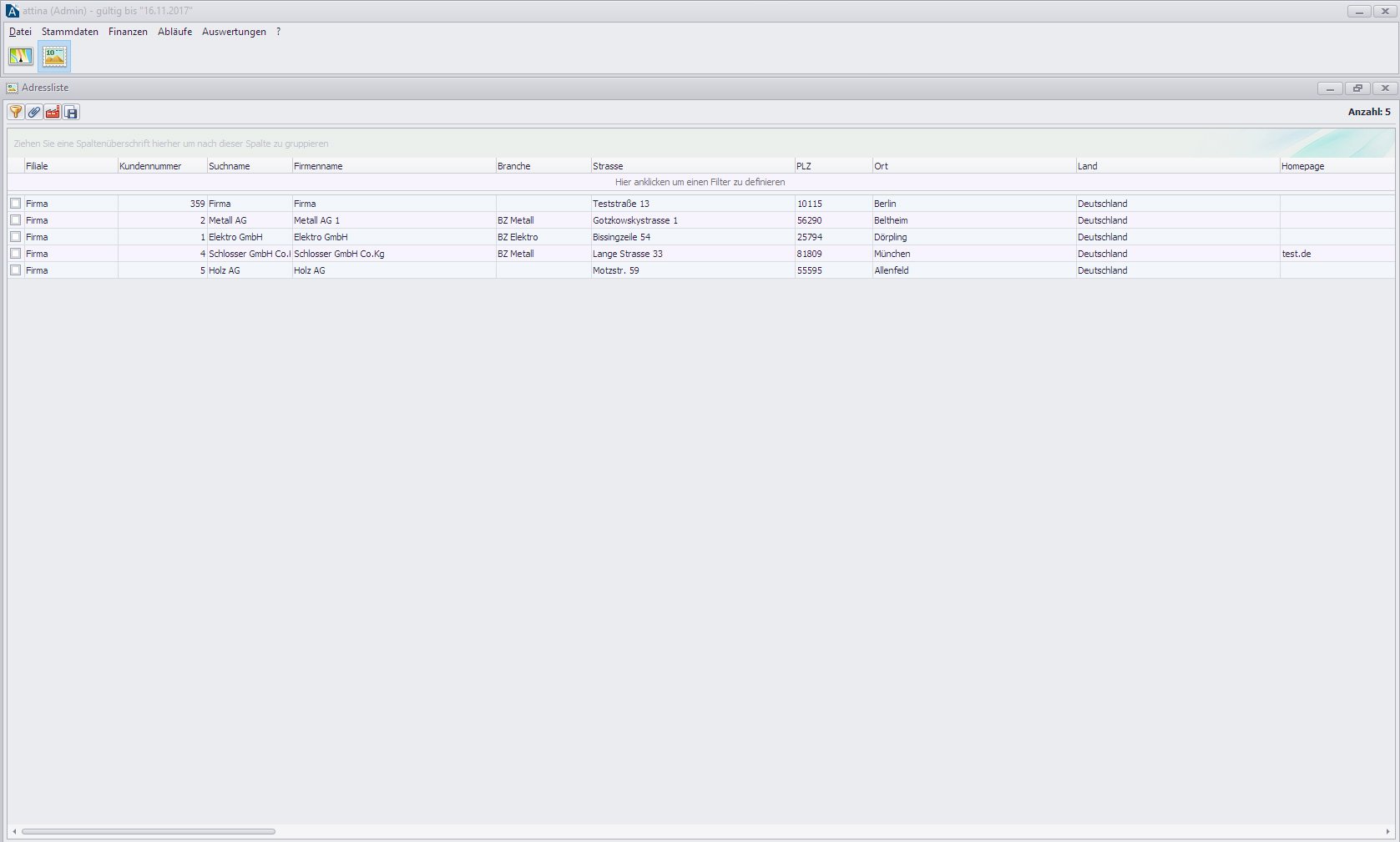Click the 'München' Ort cell
The width and height of the screenshot is (1400, 842).
[x=974, y=254]
